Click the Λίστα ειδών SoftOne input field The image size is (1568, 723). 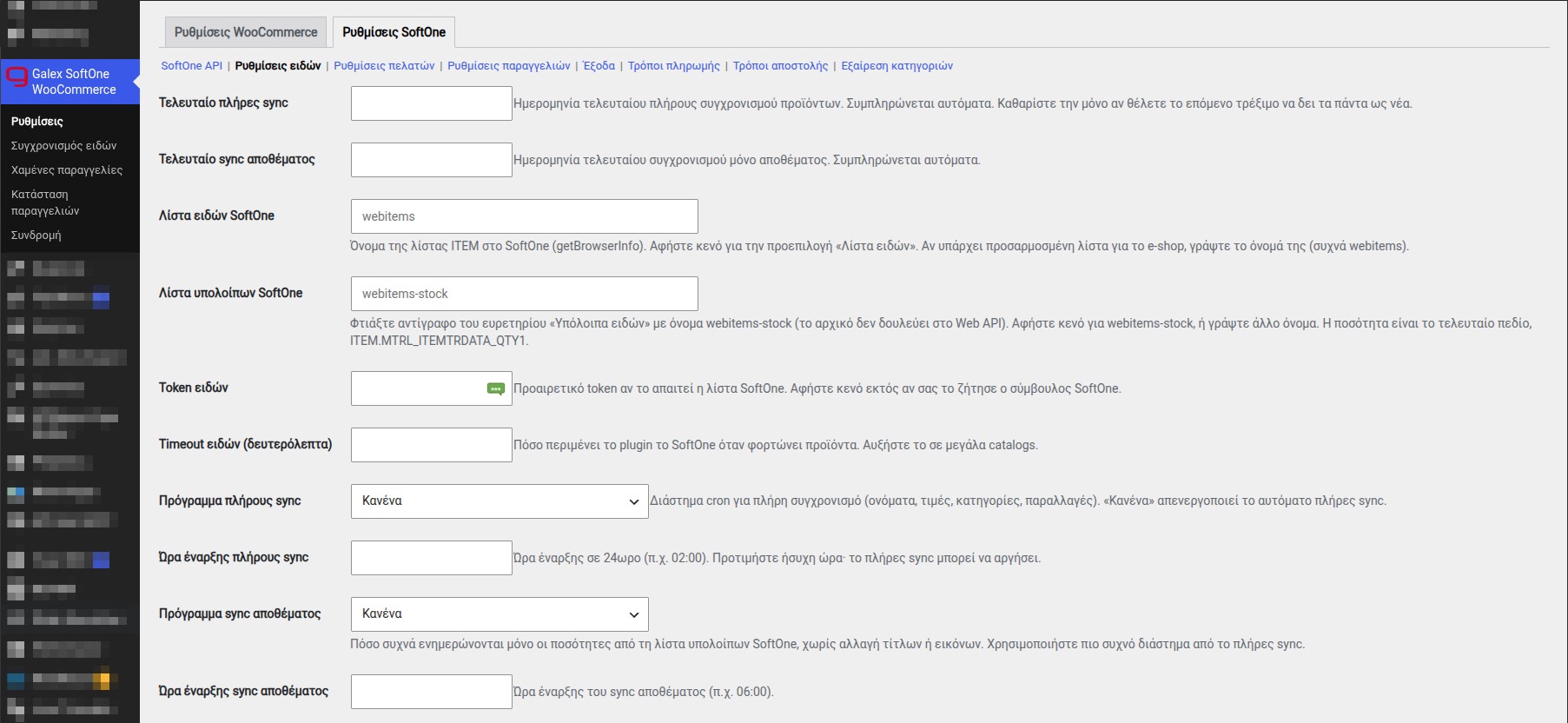(x=525, y=216)
